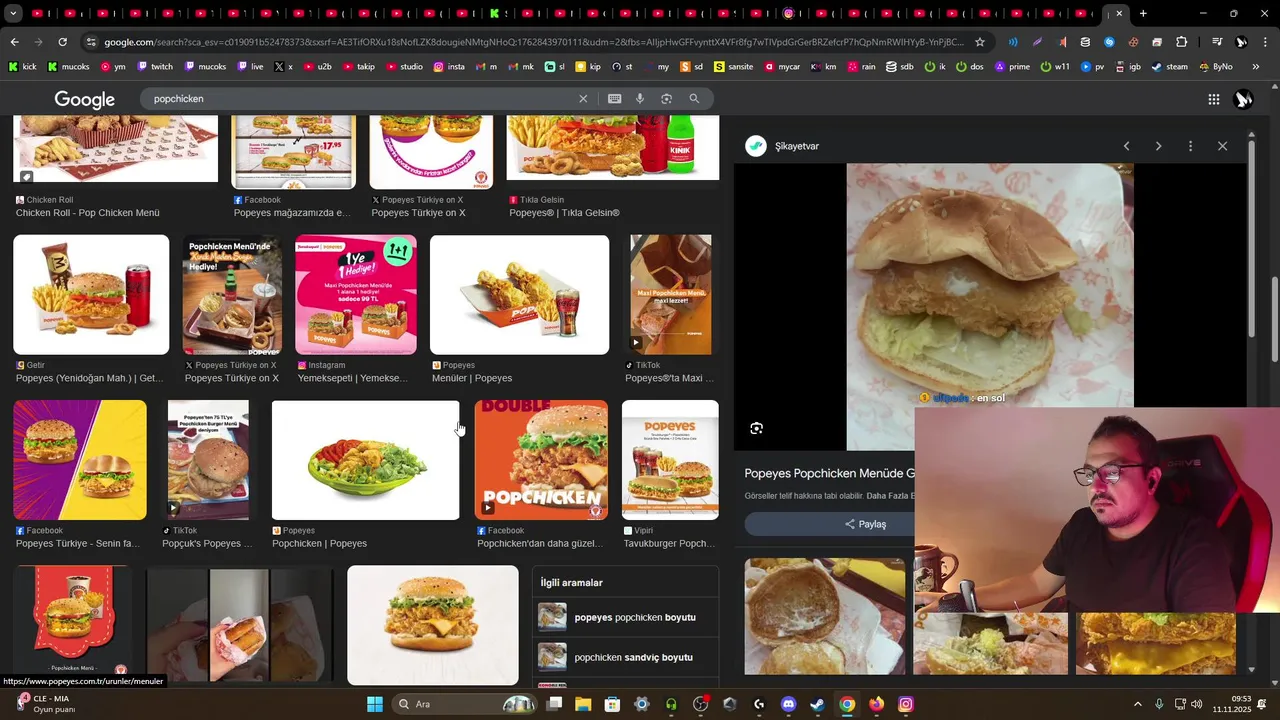
Task: Open Steam from taskbar
Action: pos(817,704)
